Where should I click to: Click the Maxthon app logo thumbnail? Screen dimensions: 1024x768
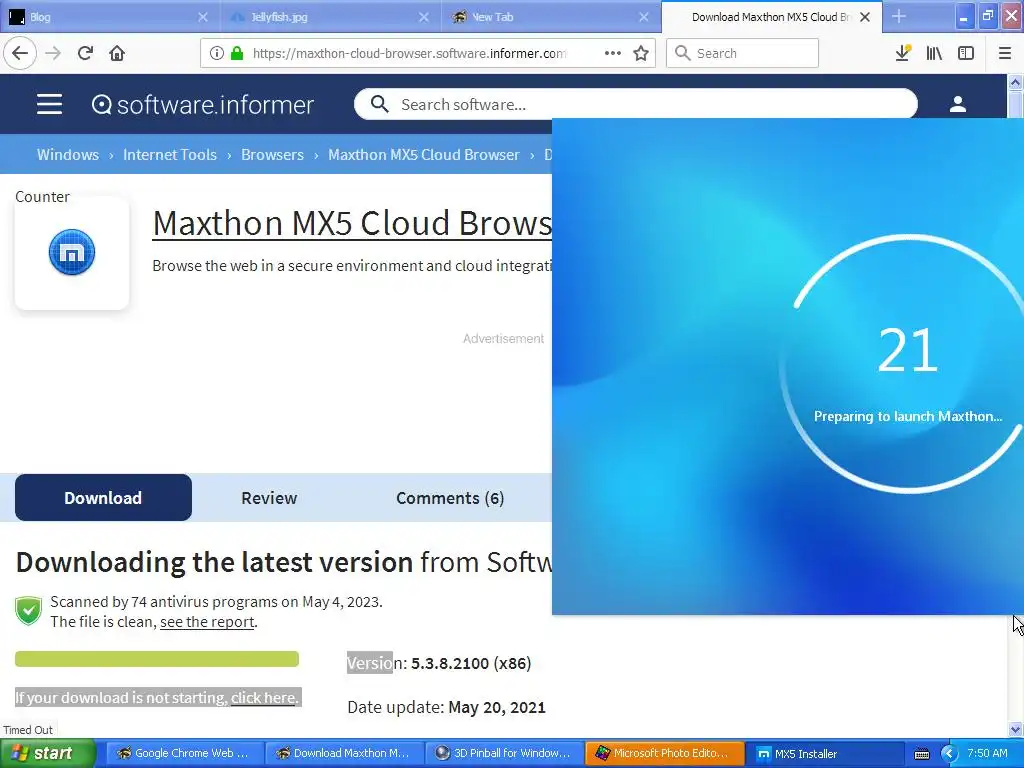(72, 252)
